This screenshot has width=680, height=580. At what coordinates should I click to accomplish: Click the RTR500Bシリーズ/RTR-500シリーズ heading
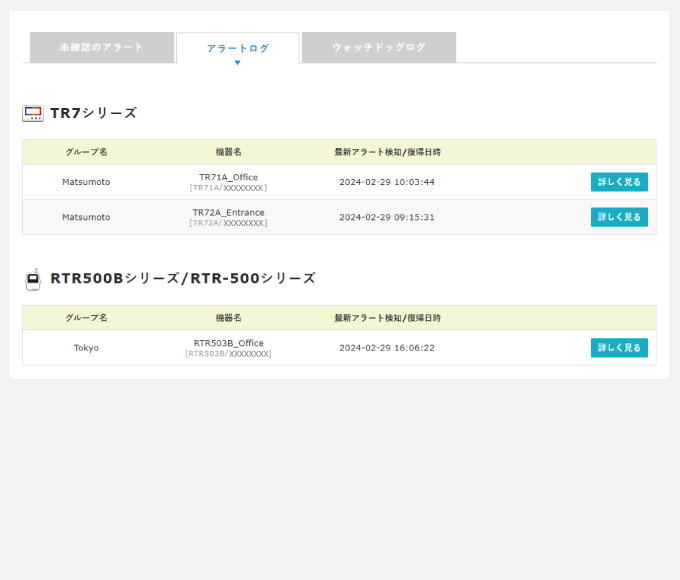pos(182,279)
